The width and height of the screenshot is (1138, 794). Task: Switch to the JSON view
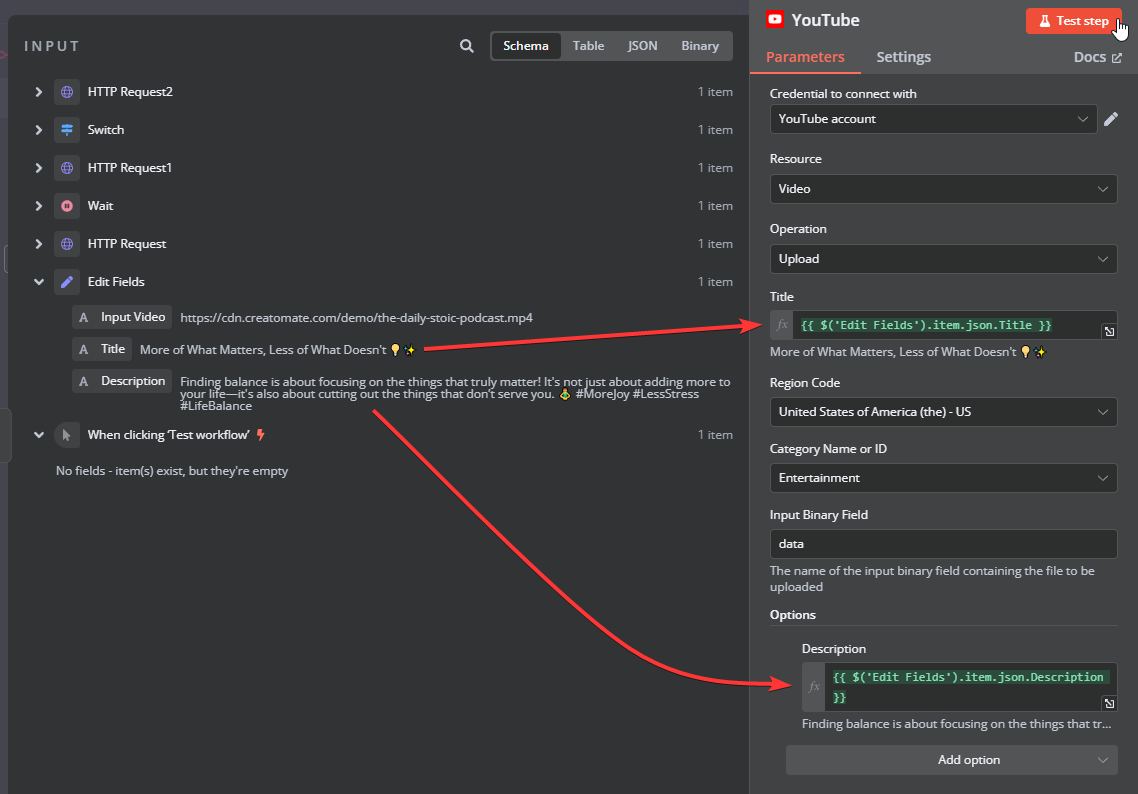pos(642,46)
